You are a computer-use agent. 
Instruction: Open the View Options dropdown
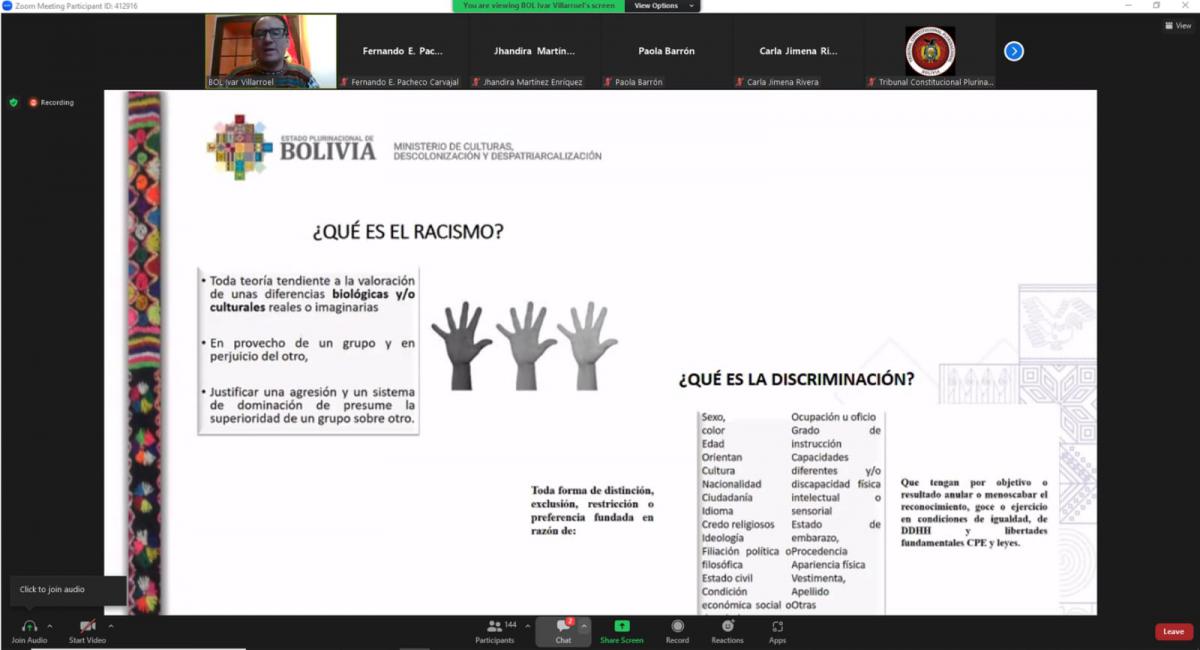pyautogui.click(x=661, y=6)
